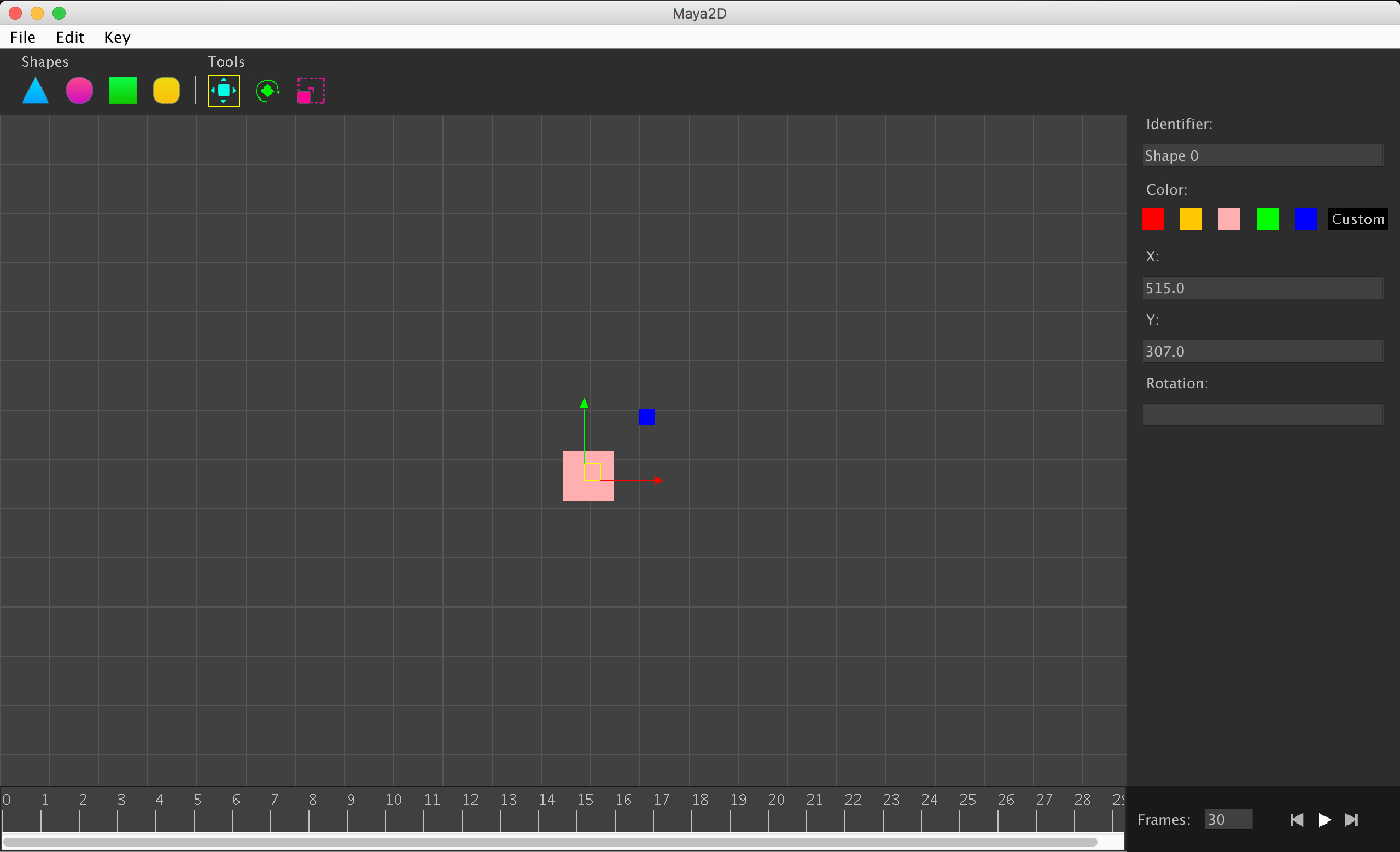Activate the Rotate tool
This screenshot has height=852, width=1400.
point(267,90)
